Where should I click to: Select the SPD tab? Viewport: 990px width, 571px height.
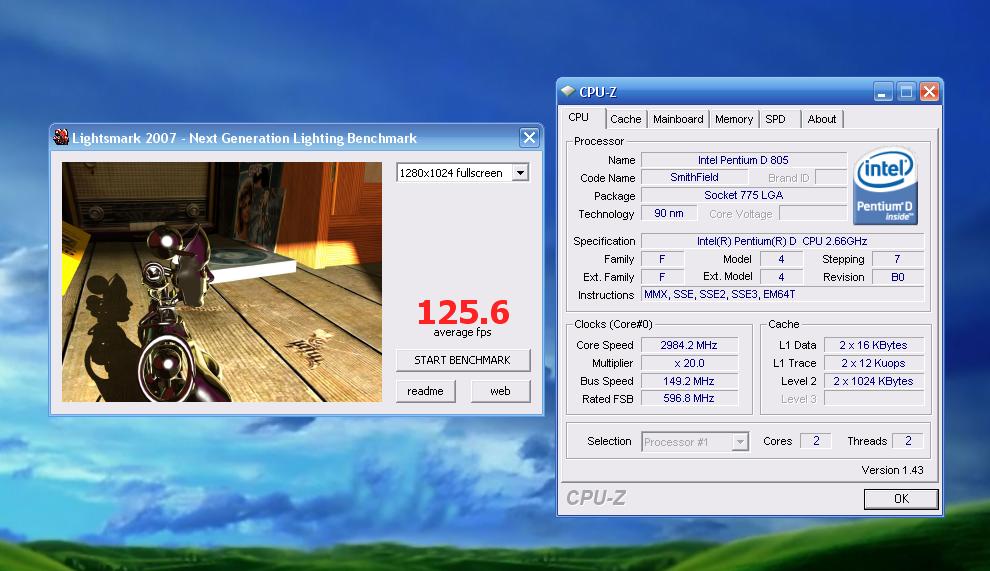pyautogui.click(x=776, y=119)
